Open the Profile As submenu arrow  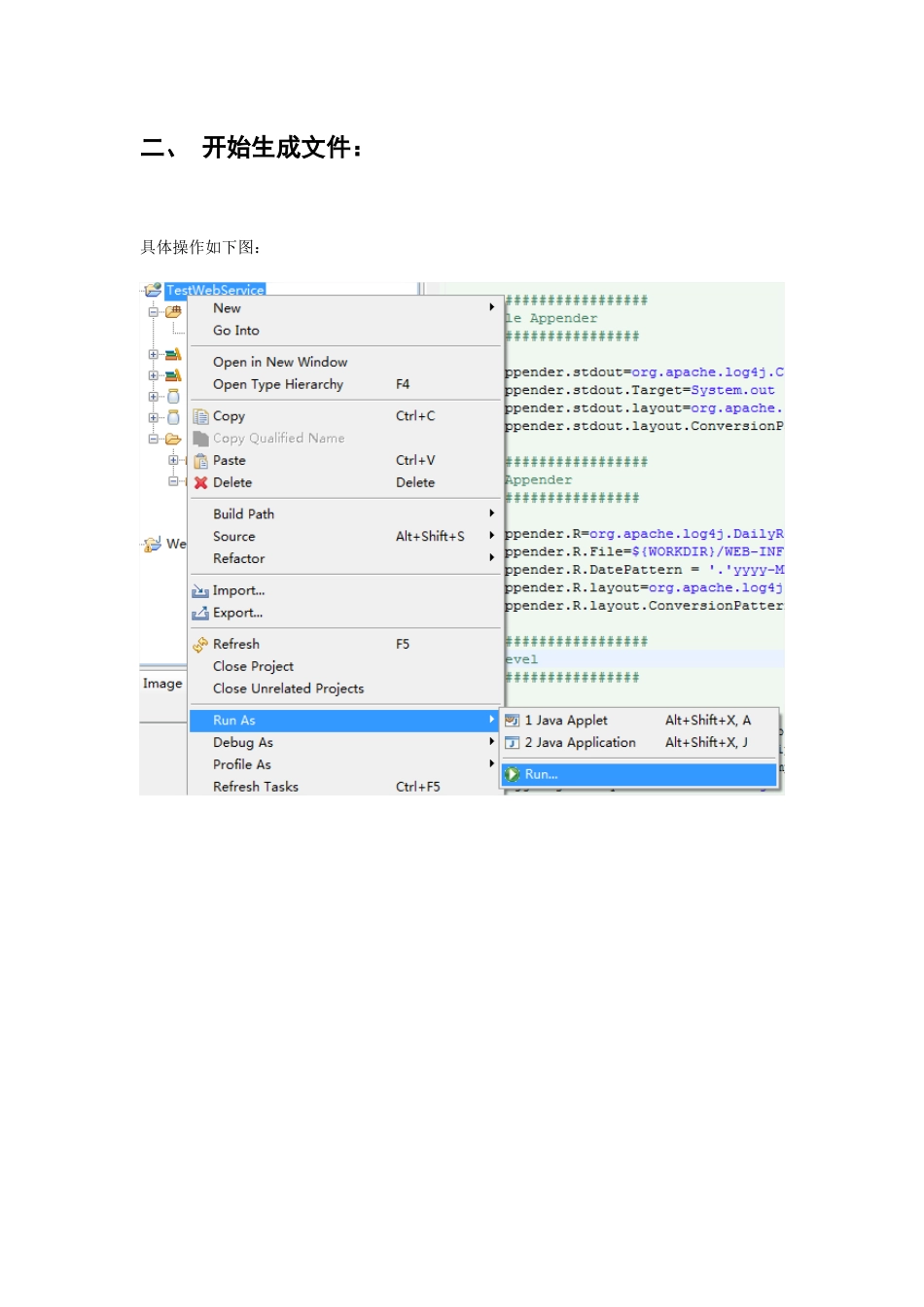pyautogui.click(x=492, y=764)
